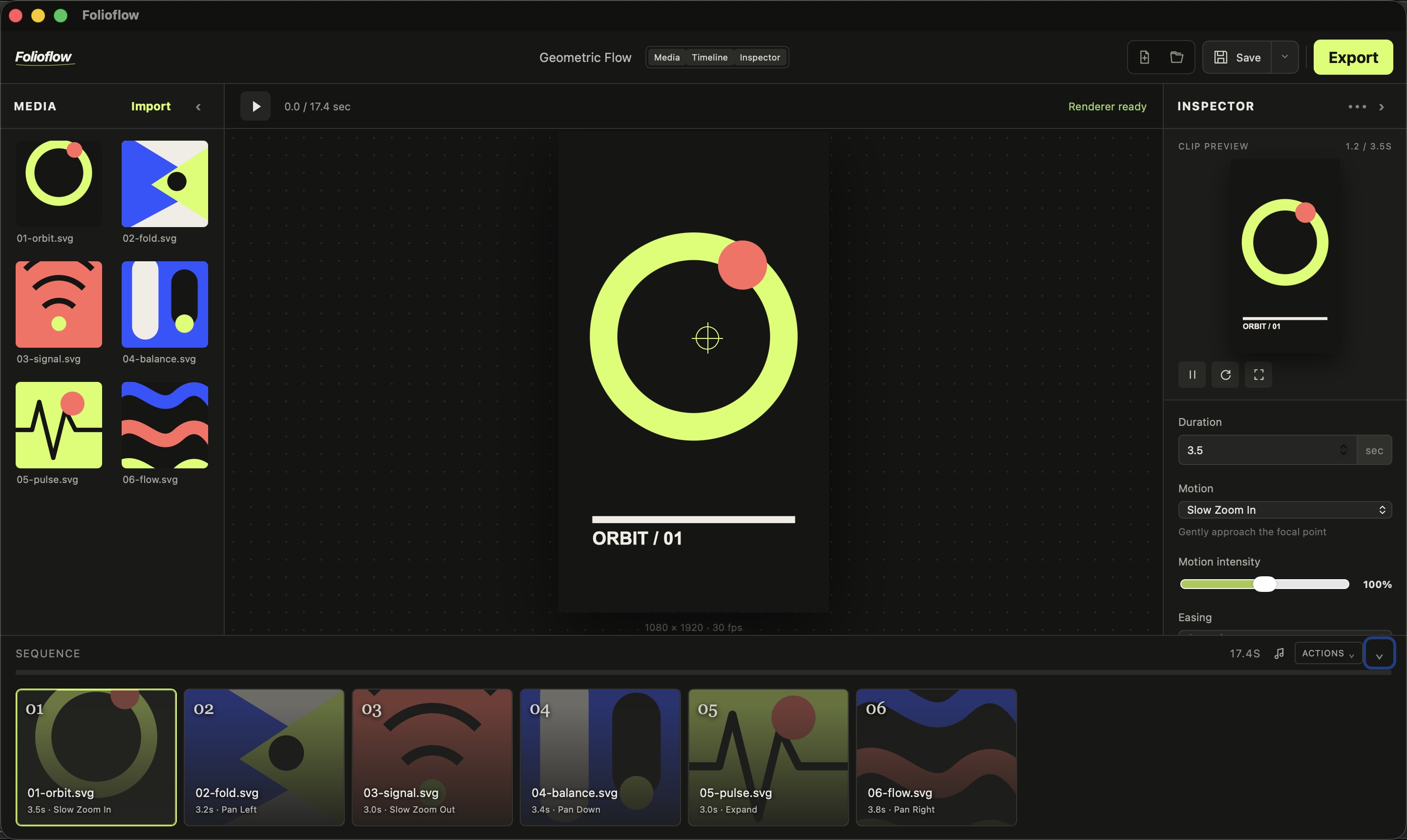Click the clip preview thumbnail in Inspector
Screen dimensions: 1407x840
tap(1285, 256)
